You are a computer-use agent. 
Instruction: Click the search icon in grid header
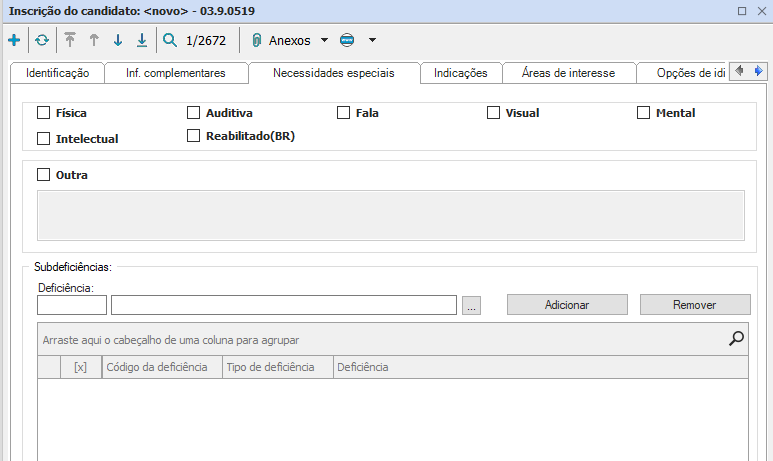click(737, 339)
